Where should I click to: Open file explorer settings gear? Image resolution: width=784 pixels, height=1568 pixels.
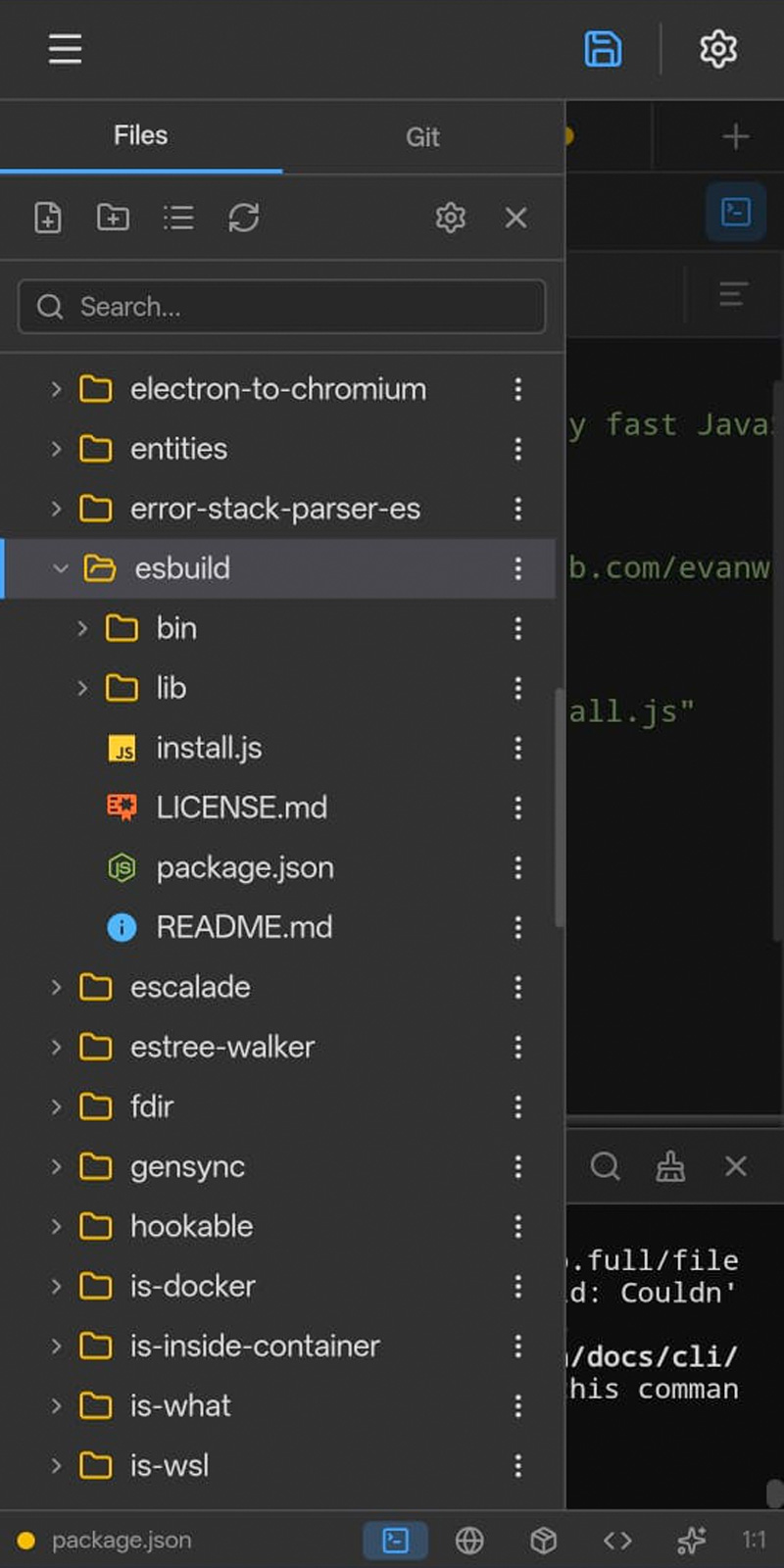click(450, 218)
